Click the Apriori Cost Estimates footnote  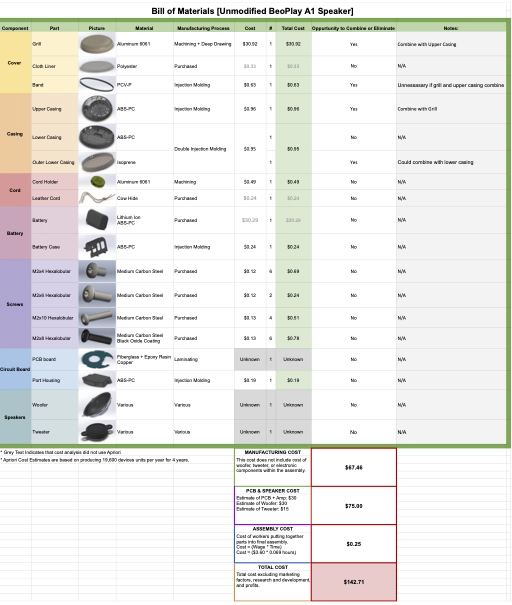pyautogui.click(x=95, y=460)
